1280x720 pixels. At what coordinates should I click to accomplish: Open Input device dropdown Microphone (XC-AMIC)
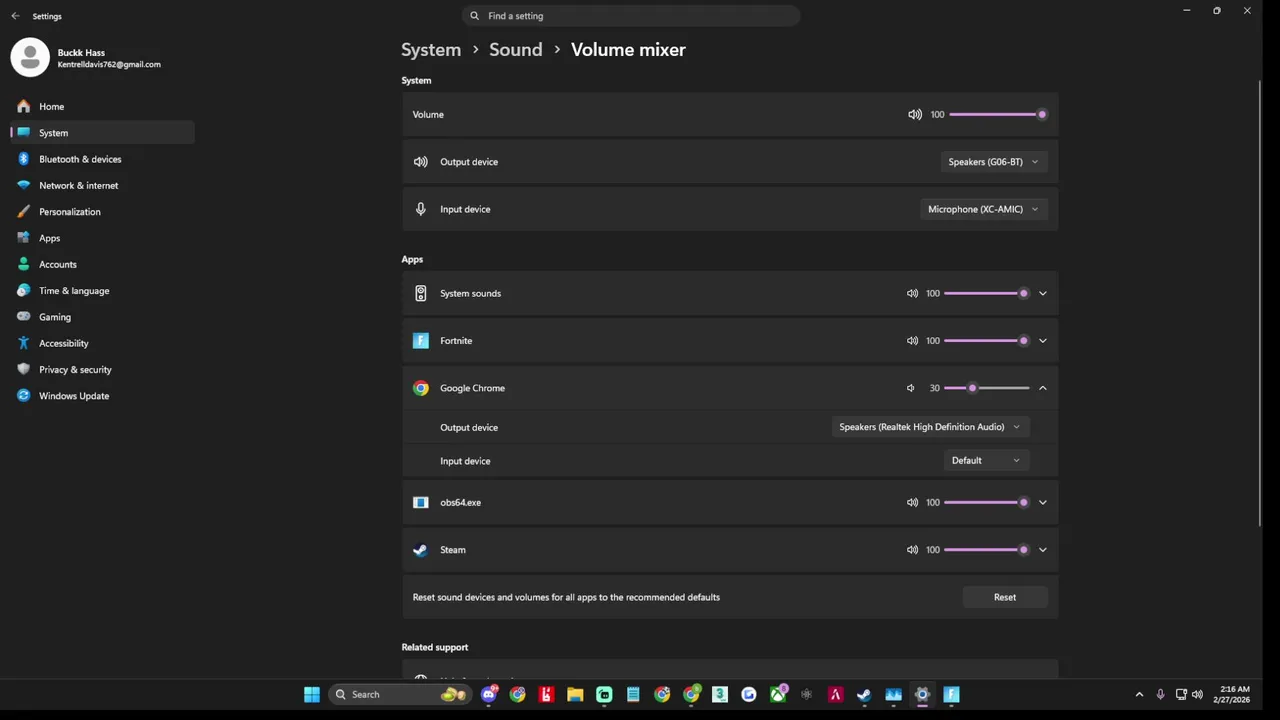pos(983,209)
